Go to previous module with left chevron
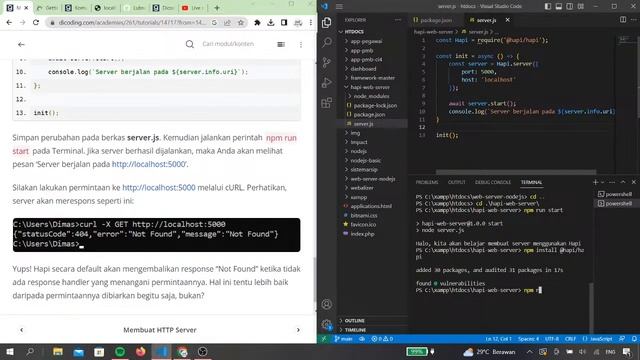640x360 pixels. [x=21, y=330]
